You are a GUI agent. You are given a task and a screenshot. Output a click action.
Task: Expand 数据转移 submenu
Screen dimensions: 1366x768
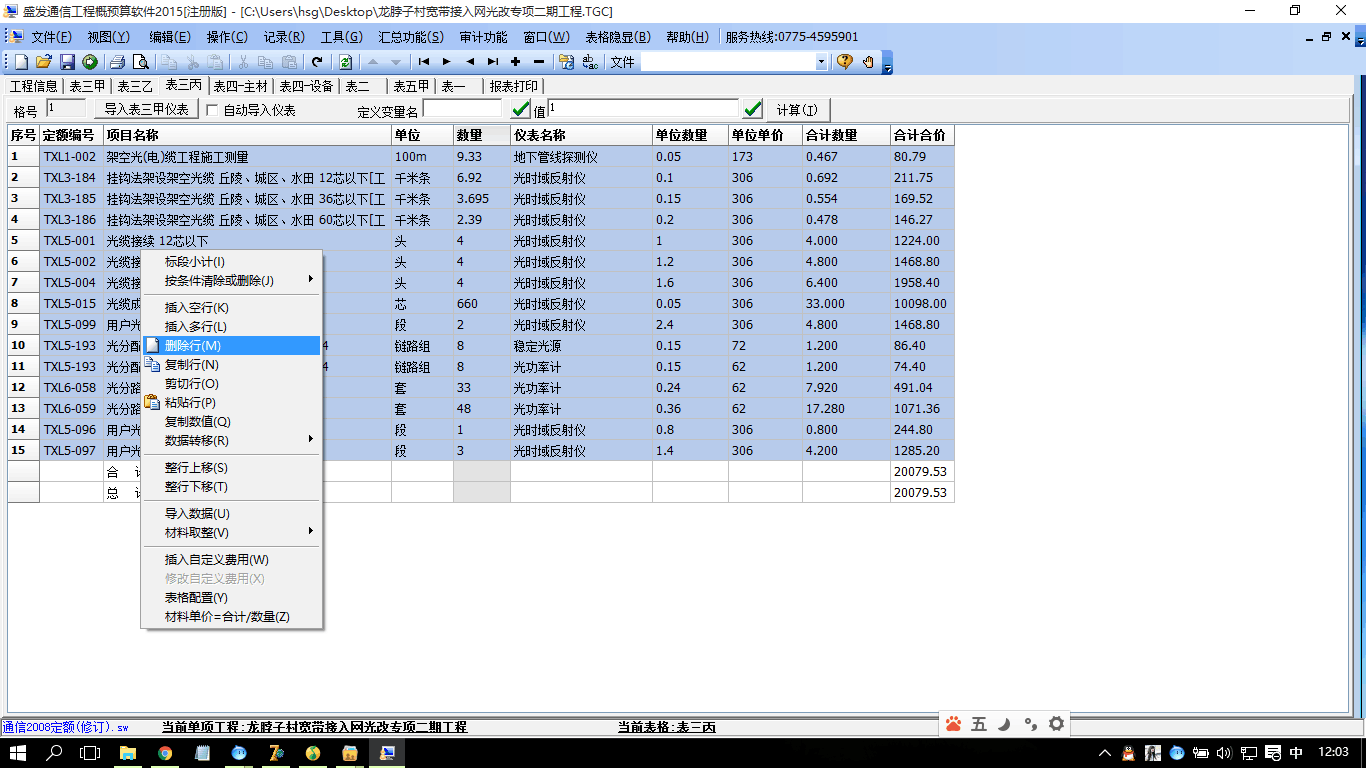point(232,440)
